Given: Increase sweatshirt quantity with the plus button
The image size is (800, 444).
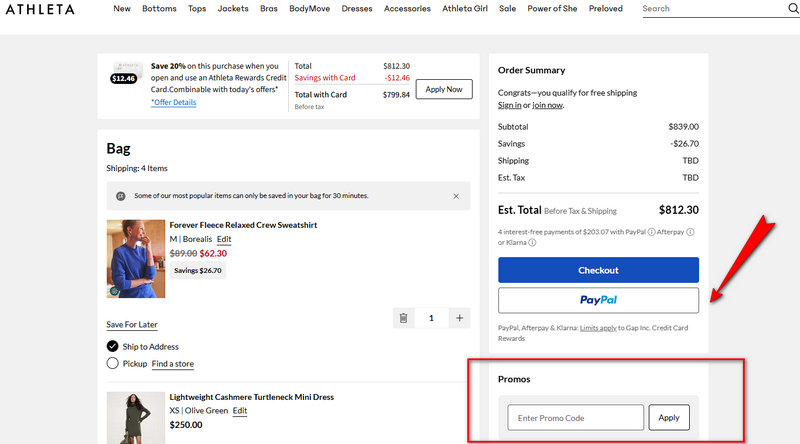Looking at the screenshot, I should point(460,318).
